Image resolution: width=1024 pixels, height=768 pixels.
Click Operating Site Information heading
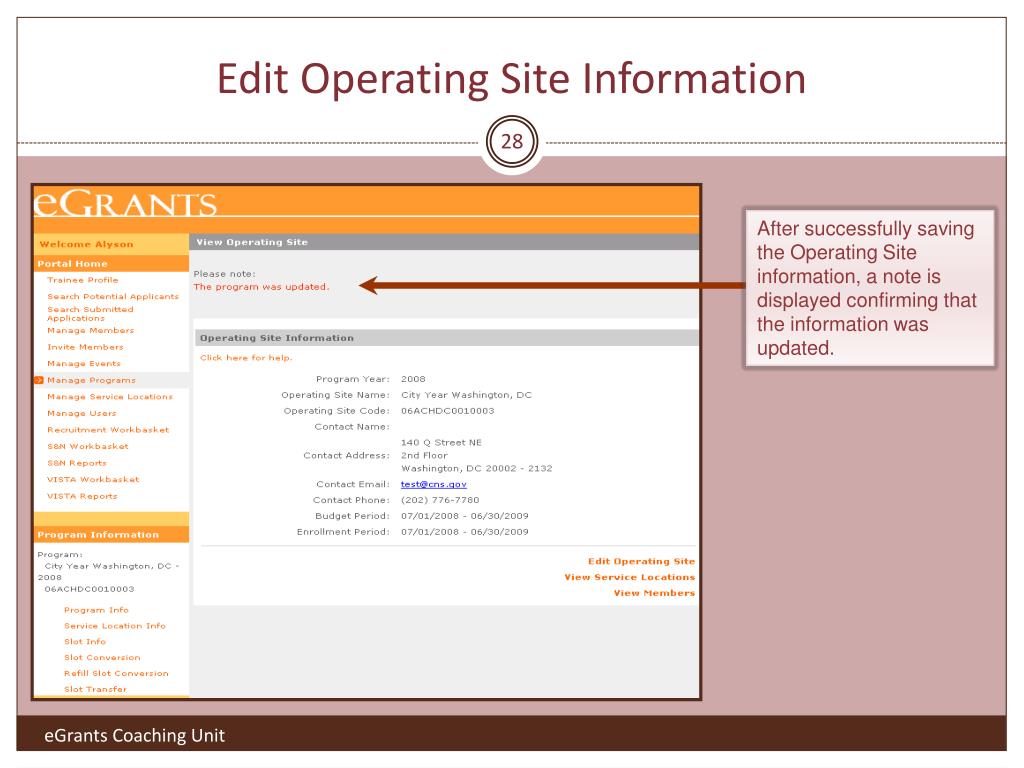277,338
